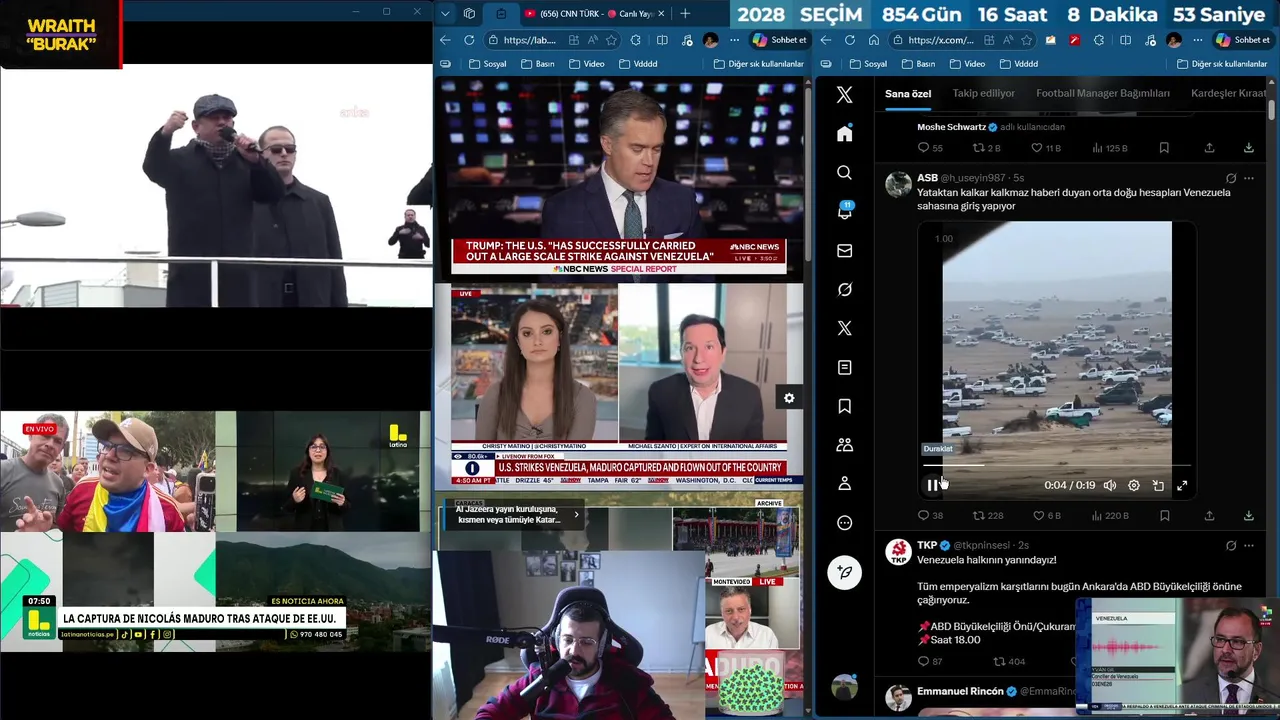Favorite the CNN TÜRK page with star
The image size is (1280, 720).
click(x=611, y=40)
